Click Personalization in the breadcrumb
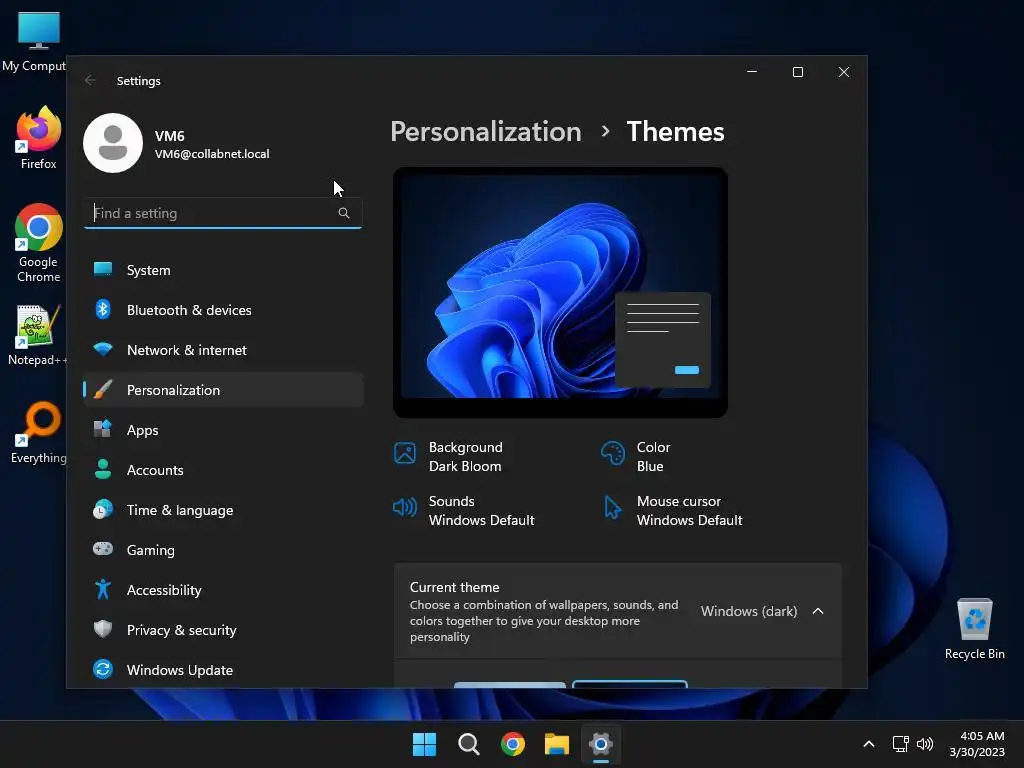Image resolution: width=1024 pixels, height=768 pixels. point(485,132)
